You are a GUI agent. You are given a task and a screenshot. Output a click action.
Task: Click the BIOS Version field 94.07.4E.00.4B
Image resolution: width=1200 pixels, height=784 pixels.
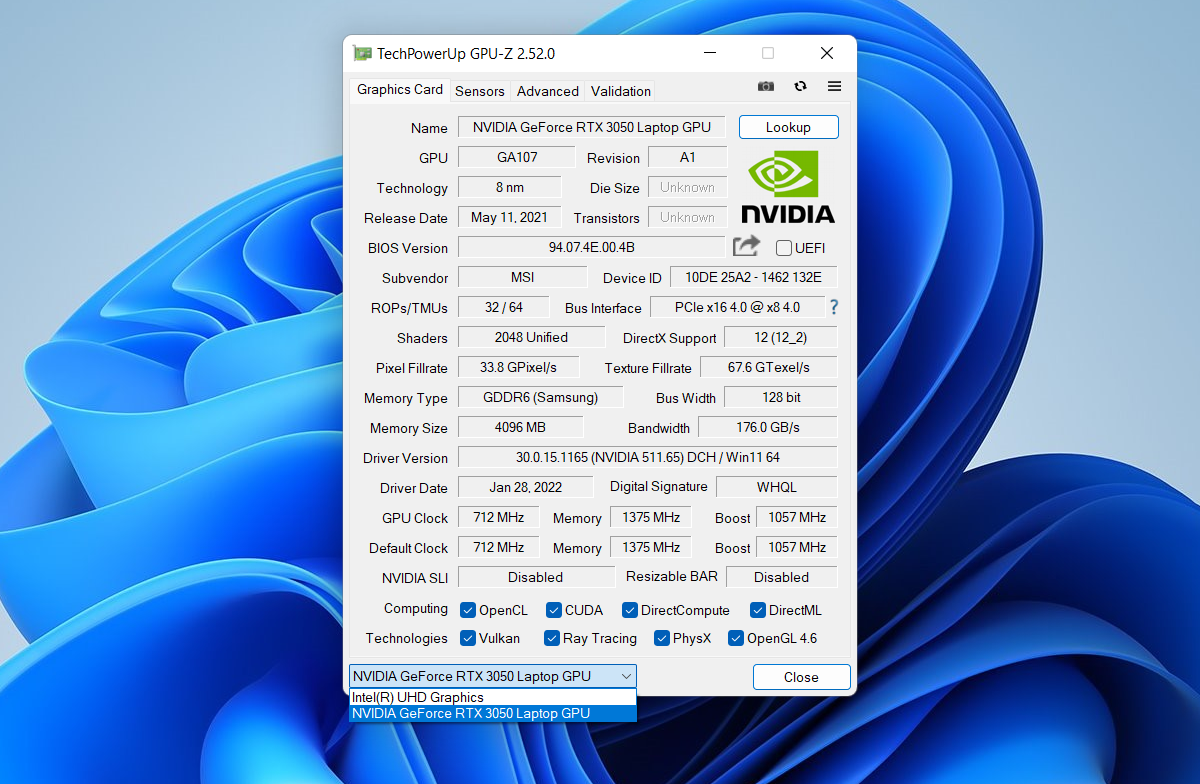point(592,247)
